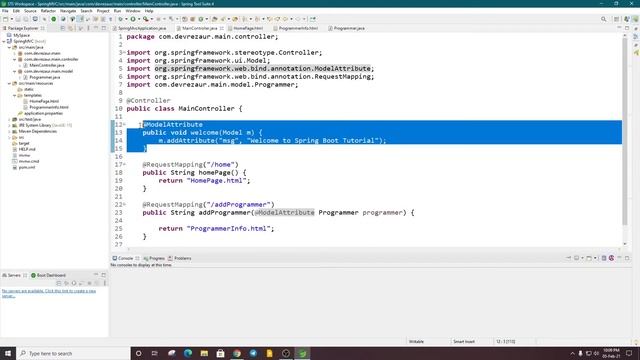Select Programmer.java in Package Explorer
This screenshot has width=640, height=360.
pyautogui.click(x=44, y=77)
